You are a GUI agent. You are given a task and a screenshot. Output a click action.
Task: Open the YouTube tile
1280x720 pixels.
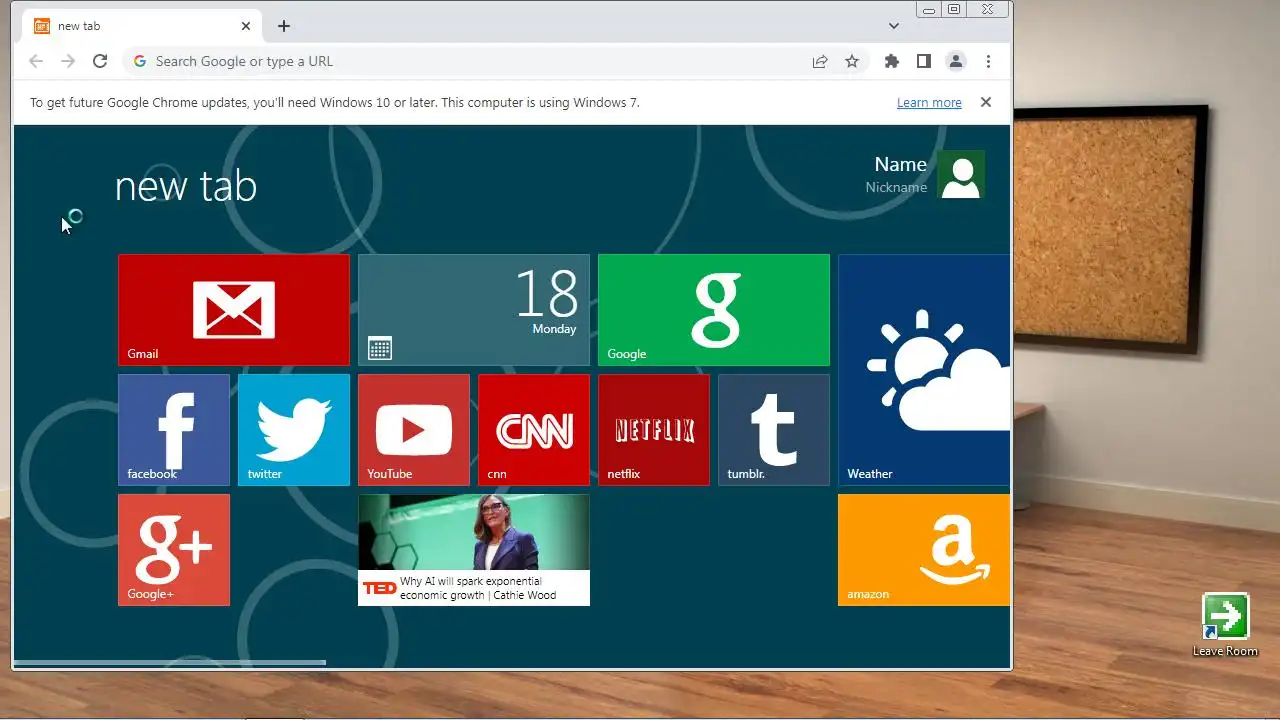(414, 430)
